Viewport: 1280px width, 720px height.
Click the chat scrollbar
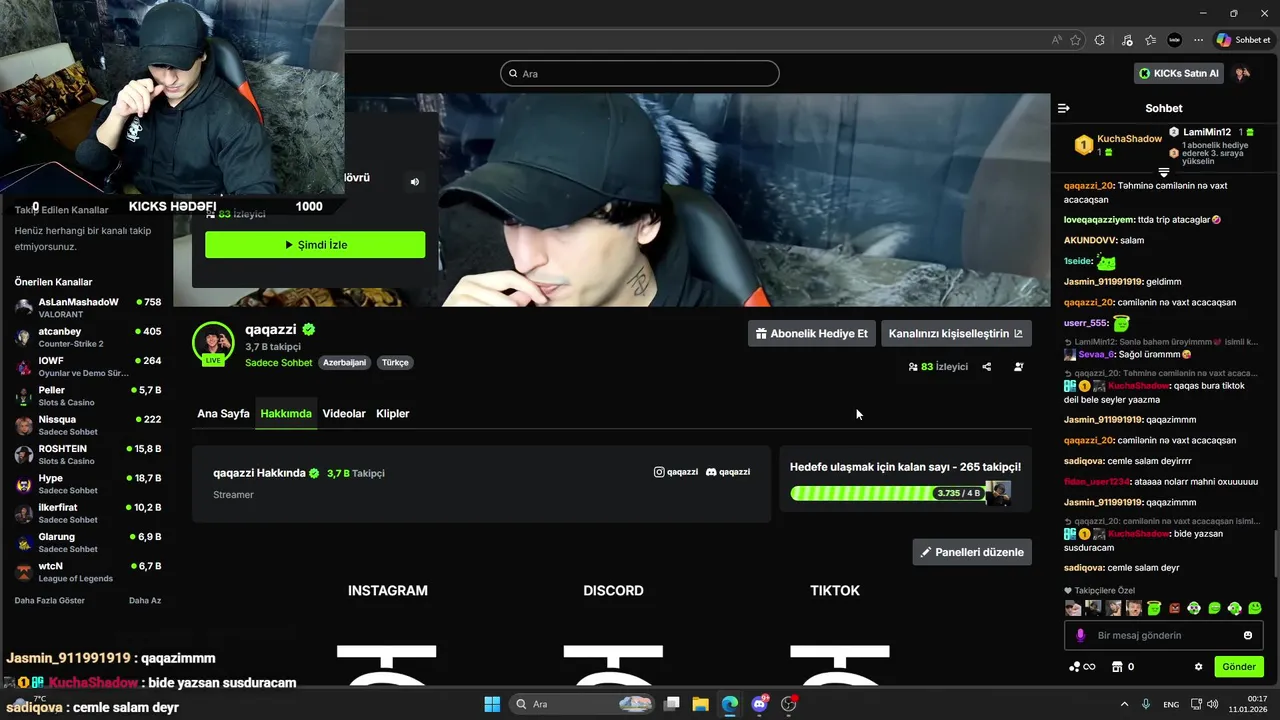1275,555
